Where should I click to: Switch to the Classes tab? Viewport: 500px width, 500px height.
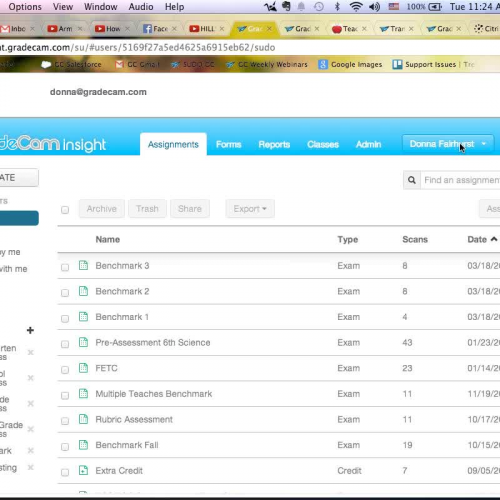click(x=323, y=144)
